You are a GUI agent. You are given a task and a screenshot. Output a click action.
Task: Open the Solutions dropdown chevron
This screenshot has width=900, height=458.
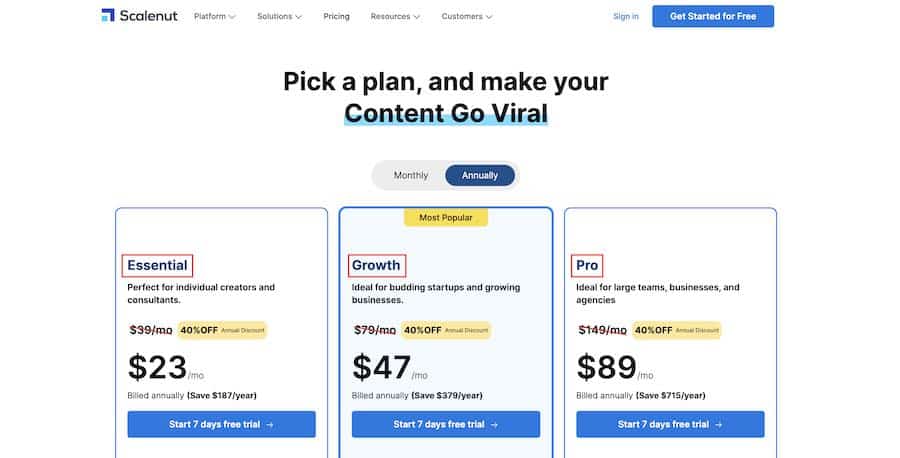298,17
